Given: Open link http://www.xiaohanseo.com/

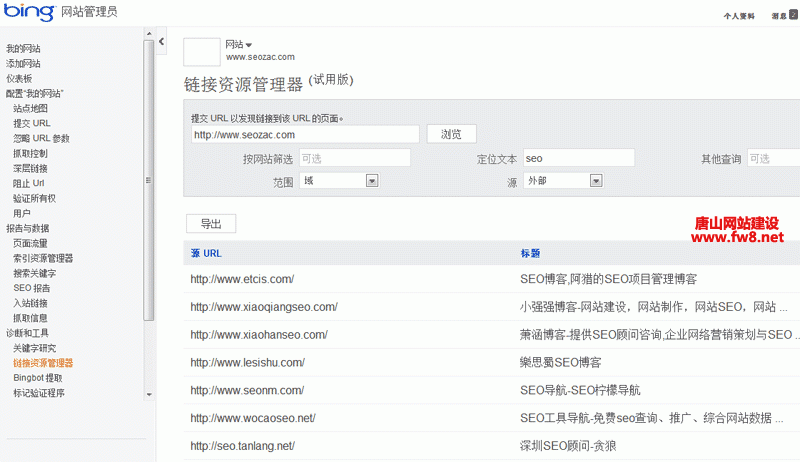Looking at the screenshot, I should (259, 335).
